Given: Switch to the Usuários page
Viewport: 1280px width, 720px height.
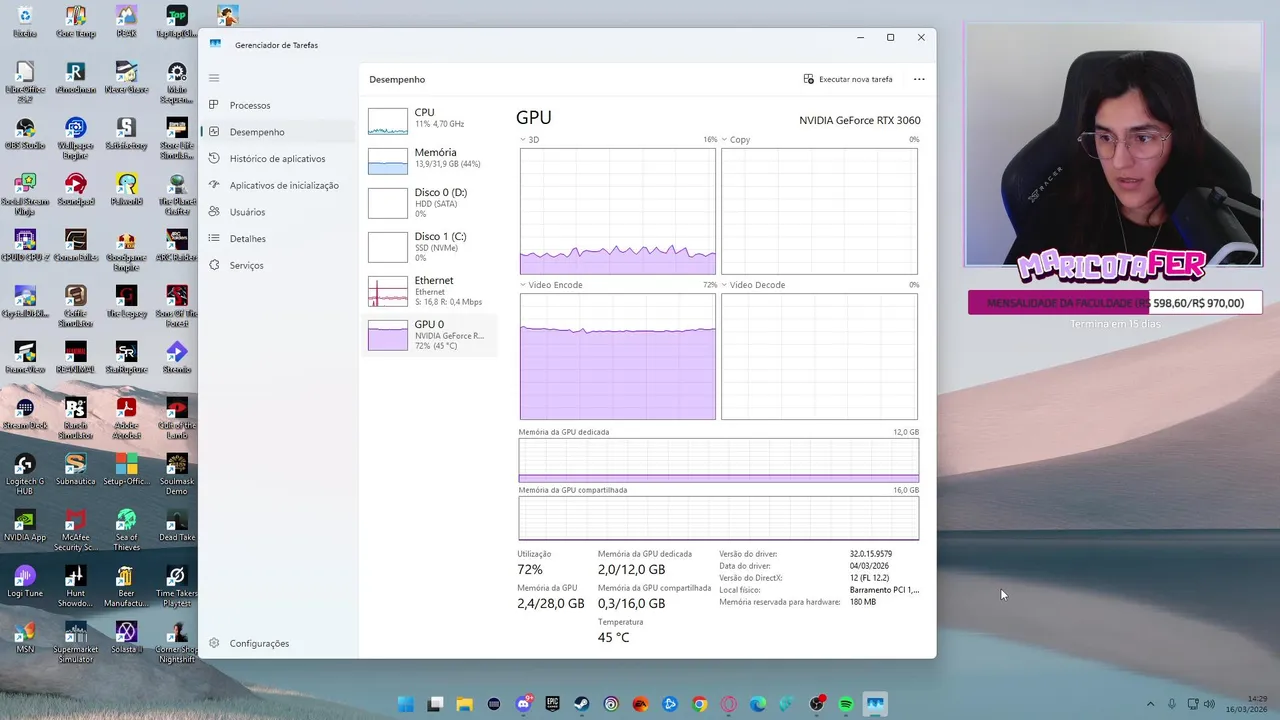Looking at the screenshot, I should point(277,212).
